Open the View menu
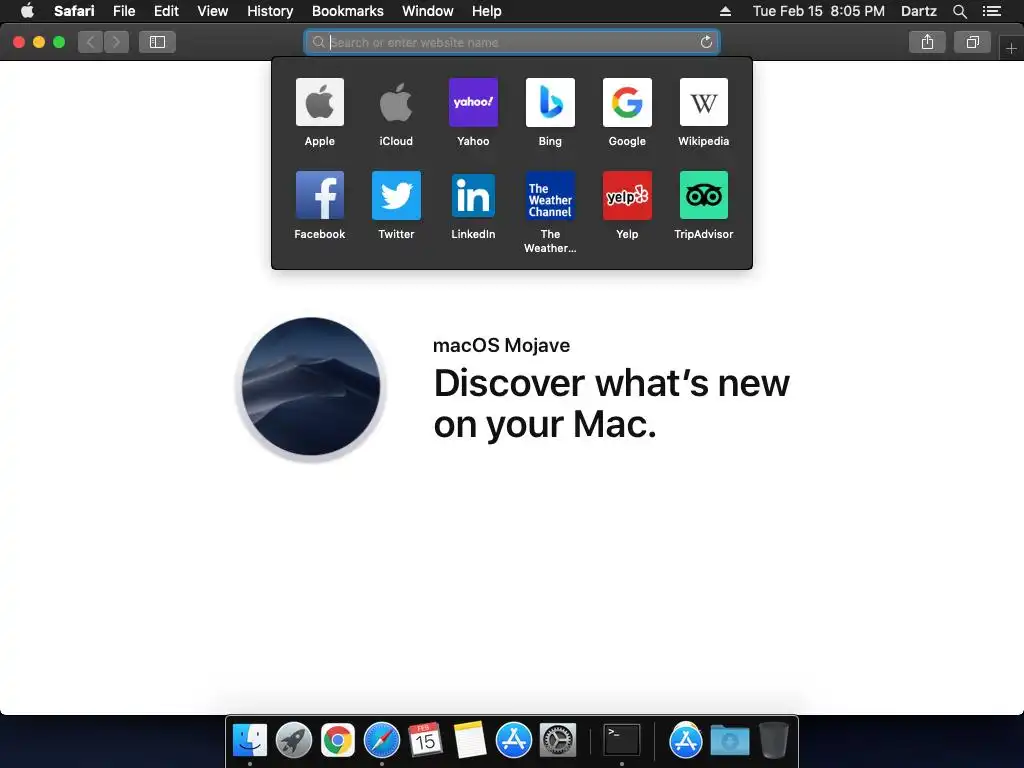1024x768 pixels. coord(212,11)
